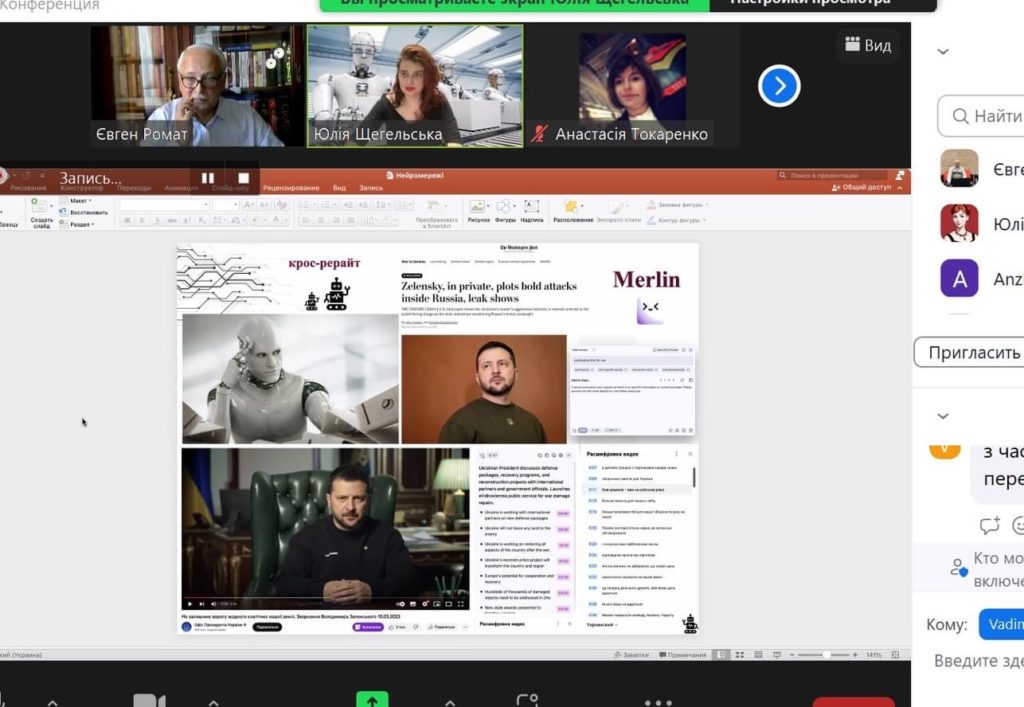Toggle italic formatting in ribbon
Viewport: 1024px width, 707px height.
[142, 221]
